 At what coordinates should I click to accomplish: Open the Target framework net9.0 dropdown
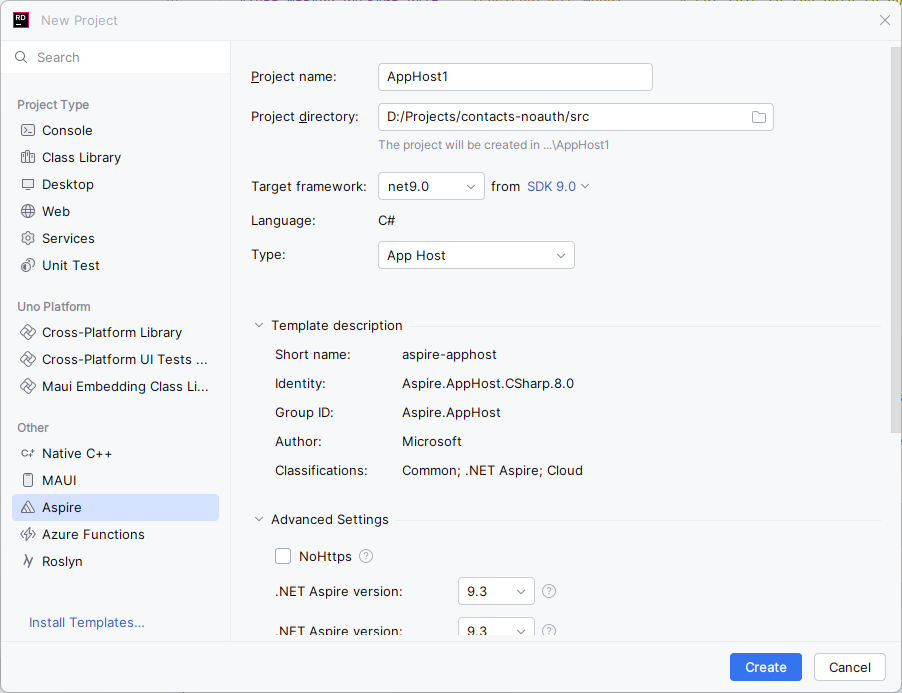pos(431,186)
